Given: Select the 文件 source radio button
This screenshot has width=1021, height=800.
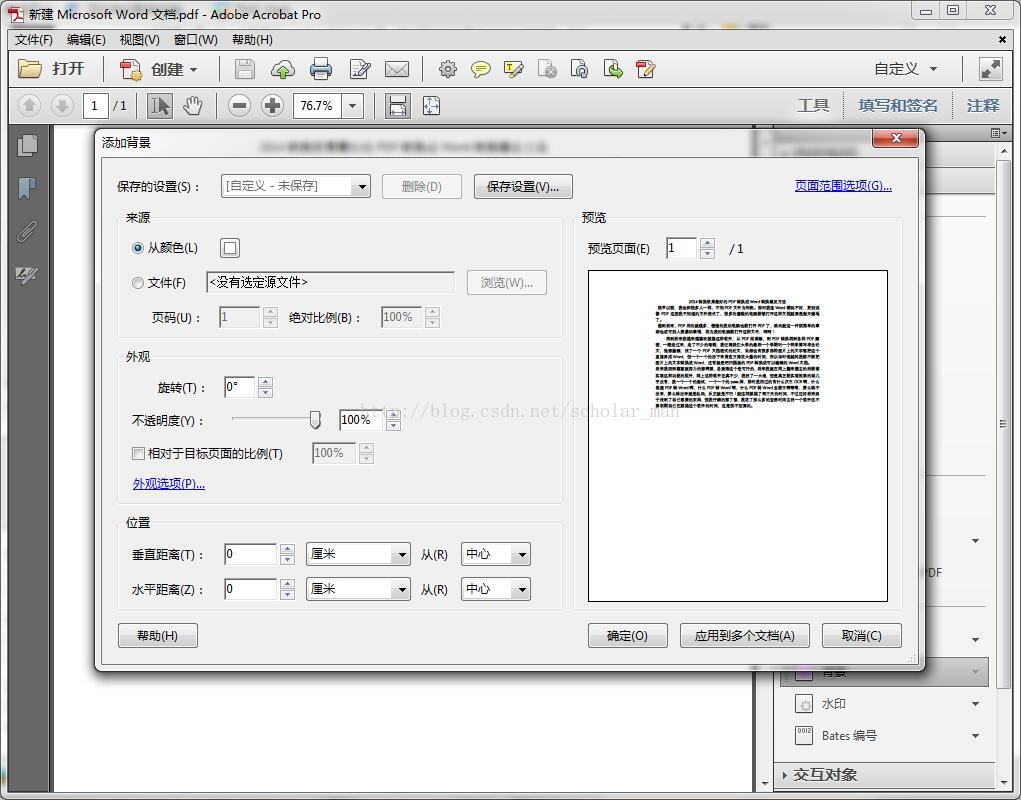Looking at the screenshot, I should pyautogui.click(x=137, y=283).
